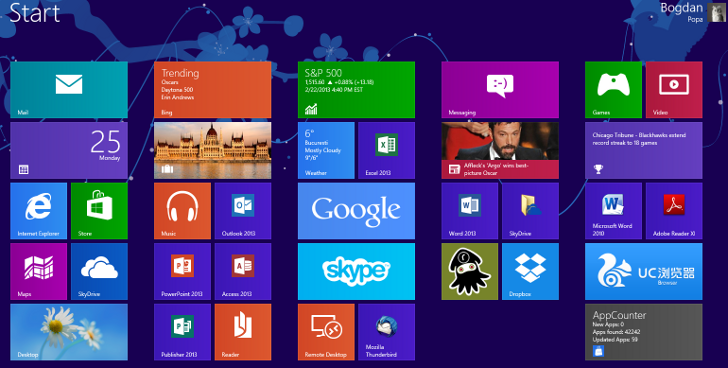Click the Bogdan Popa user account picture
Screen dimensions: 728x368
click(x=716, y=13)
